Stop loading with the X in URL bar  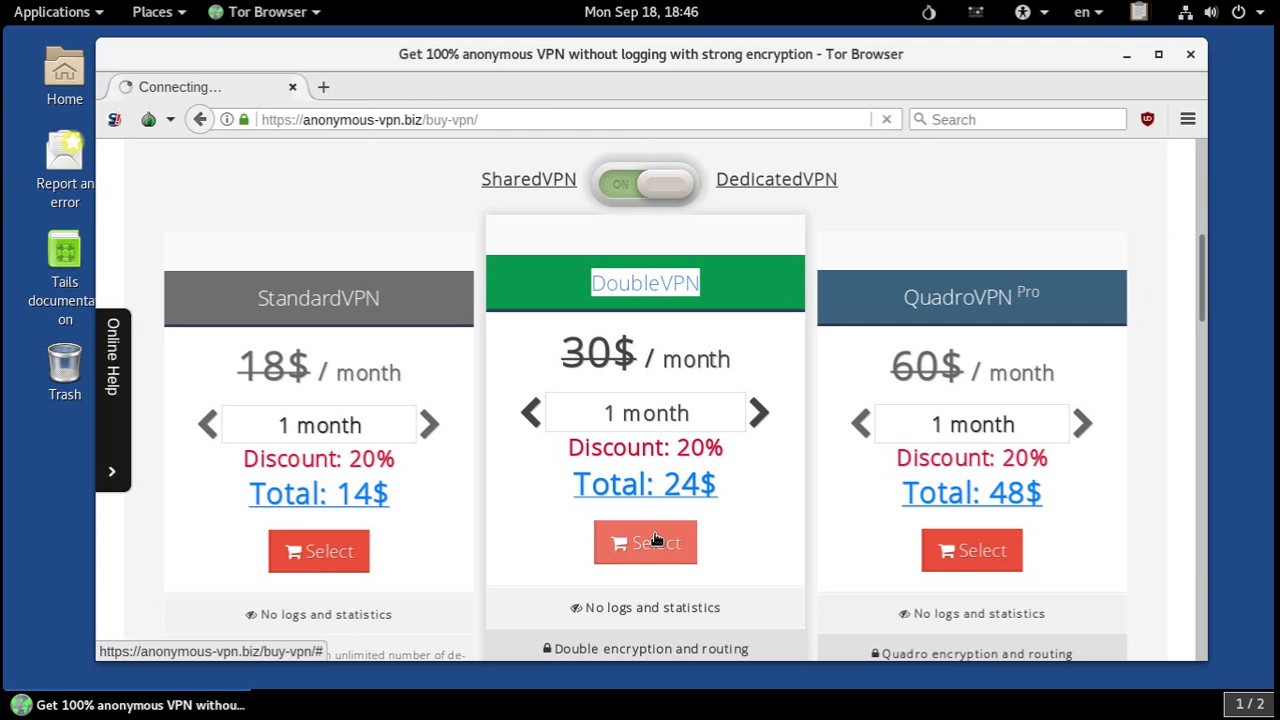point(886,119)
